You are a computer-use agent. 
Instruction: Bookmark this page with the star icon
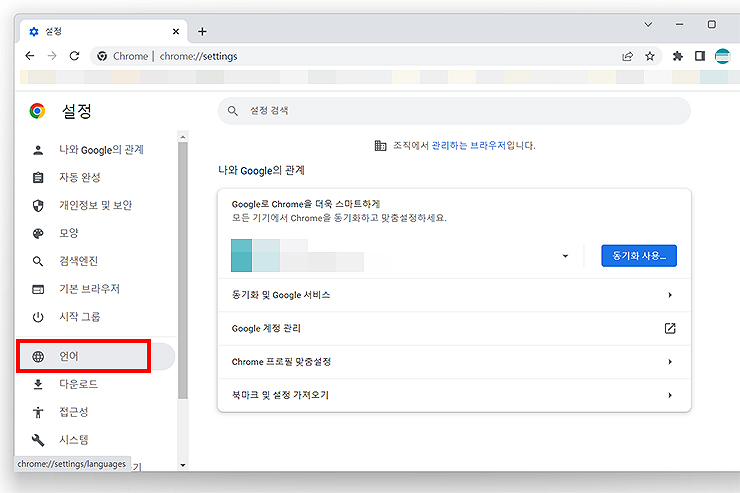(650, 56)
